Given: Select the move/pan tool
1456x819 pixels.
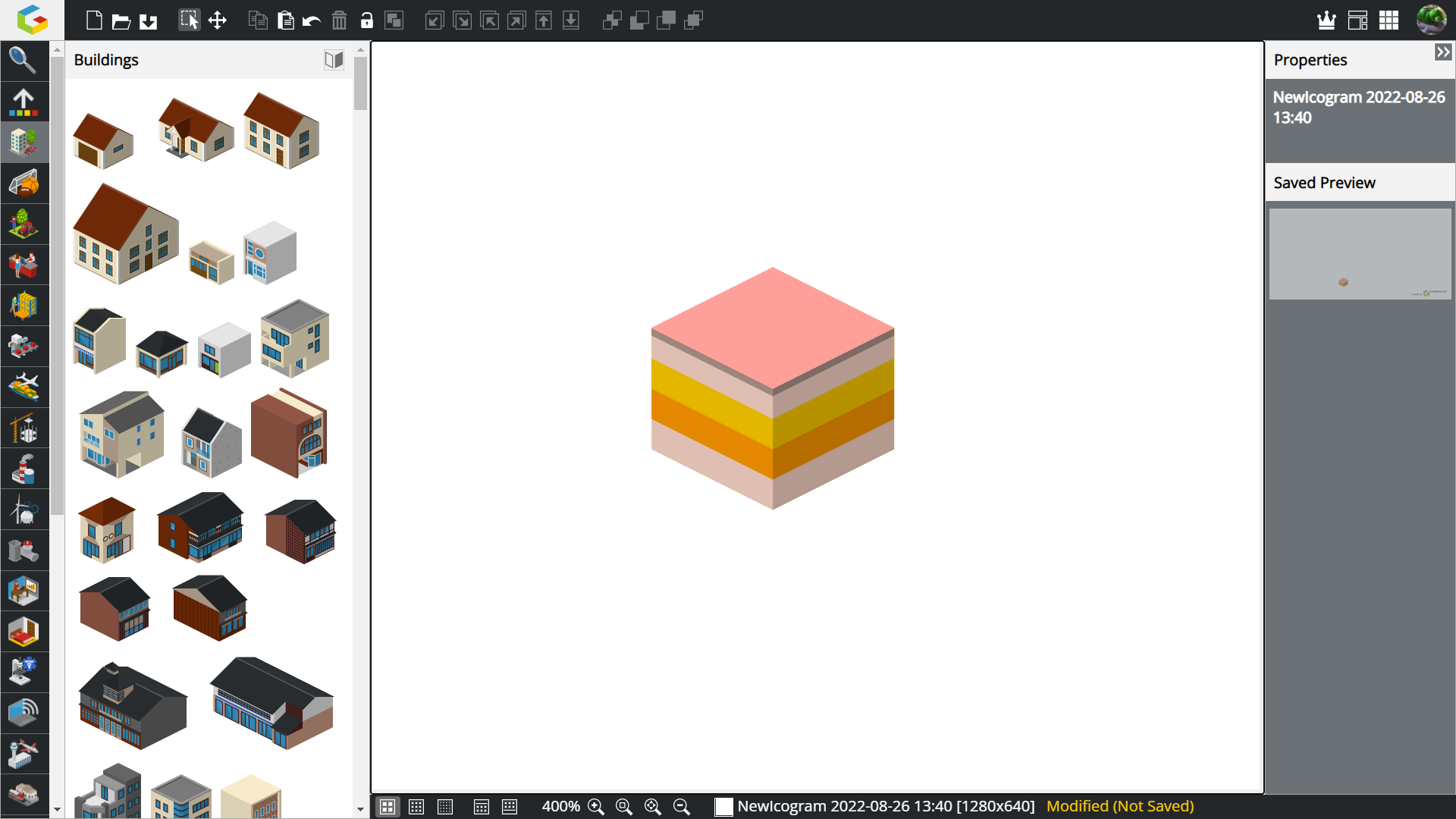Looking at the screenshot, I should pos(218,20).
